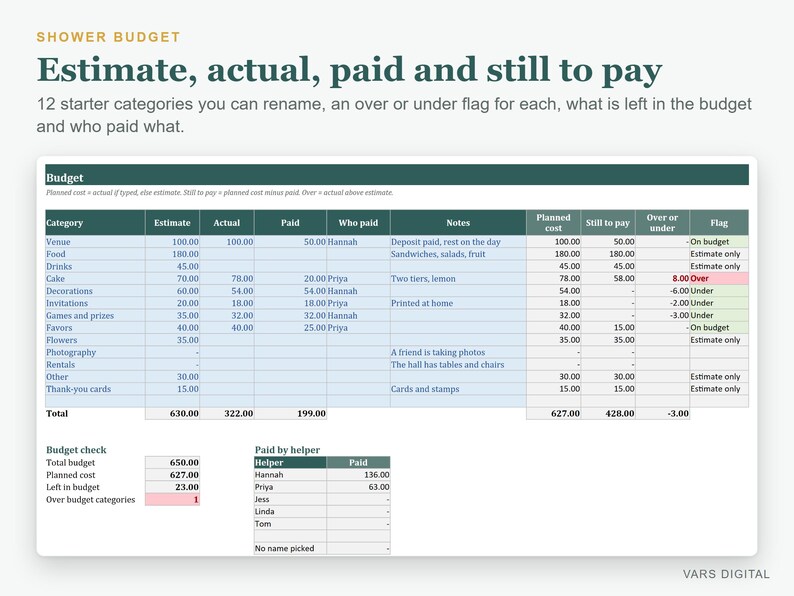Click the Budget check heading
The image size is (794, 596).
pos(76,450)
